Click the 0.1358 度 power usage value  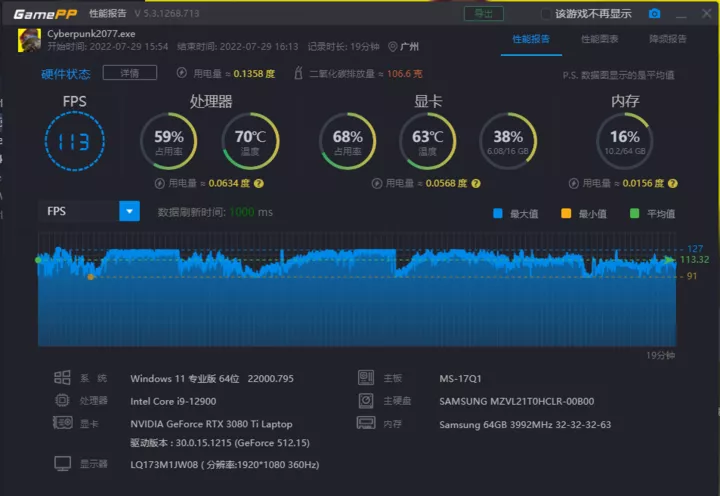[254, 73]
